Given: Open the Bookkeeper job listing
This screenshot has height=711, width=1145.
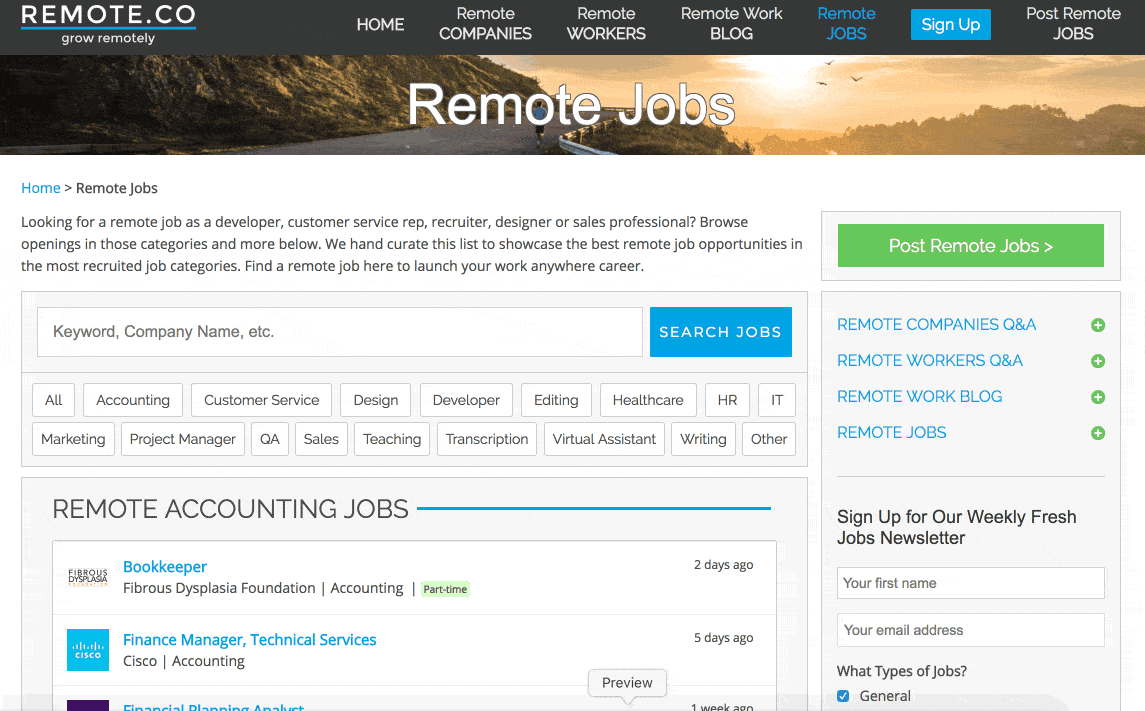Looking at the screenshot, I should 165,567.
